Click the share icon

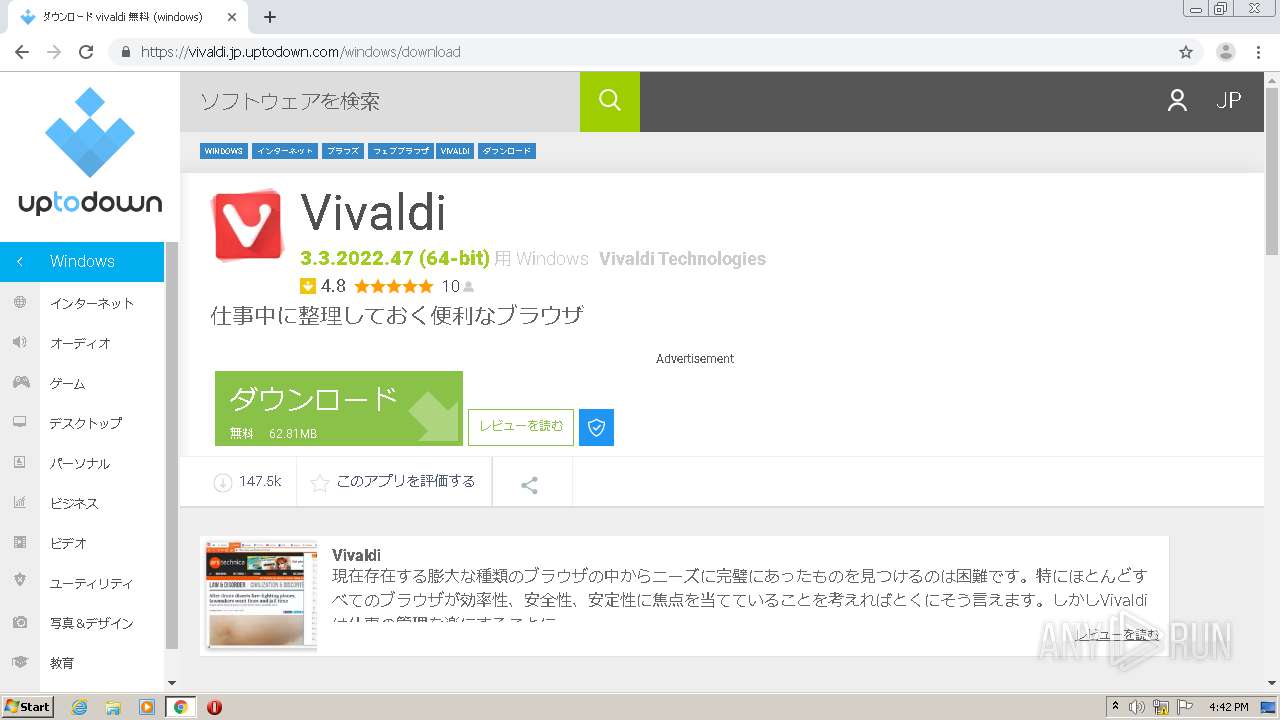pyautogui.click(x=530, y=485)
